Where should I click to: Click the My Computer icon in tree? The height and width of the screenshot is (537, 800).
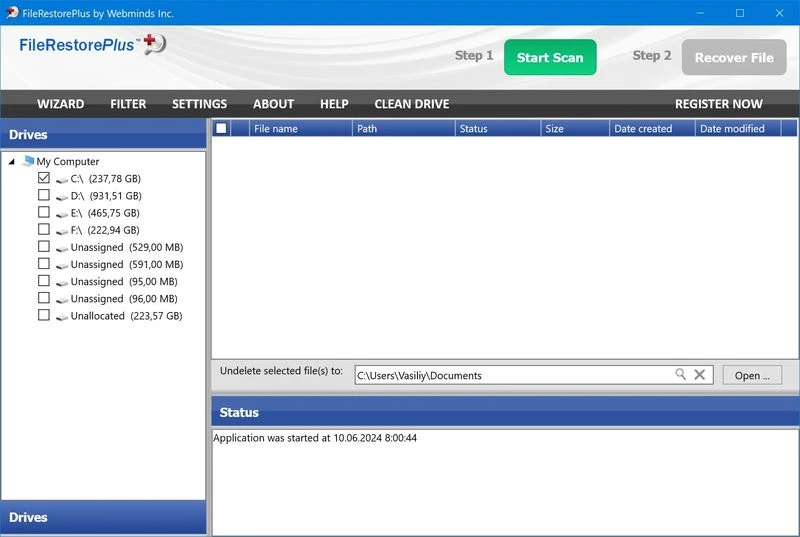pos(28,161)
